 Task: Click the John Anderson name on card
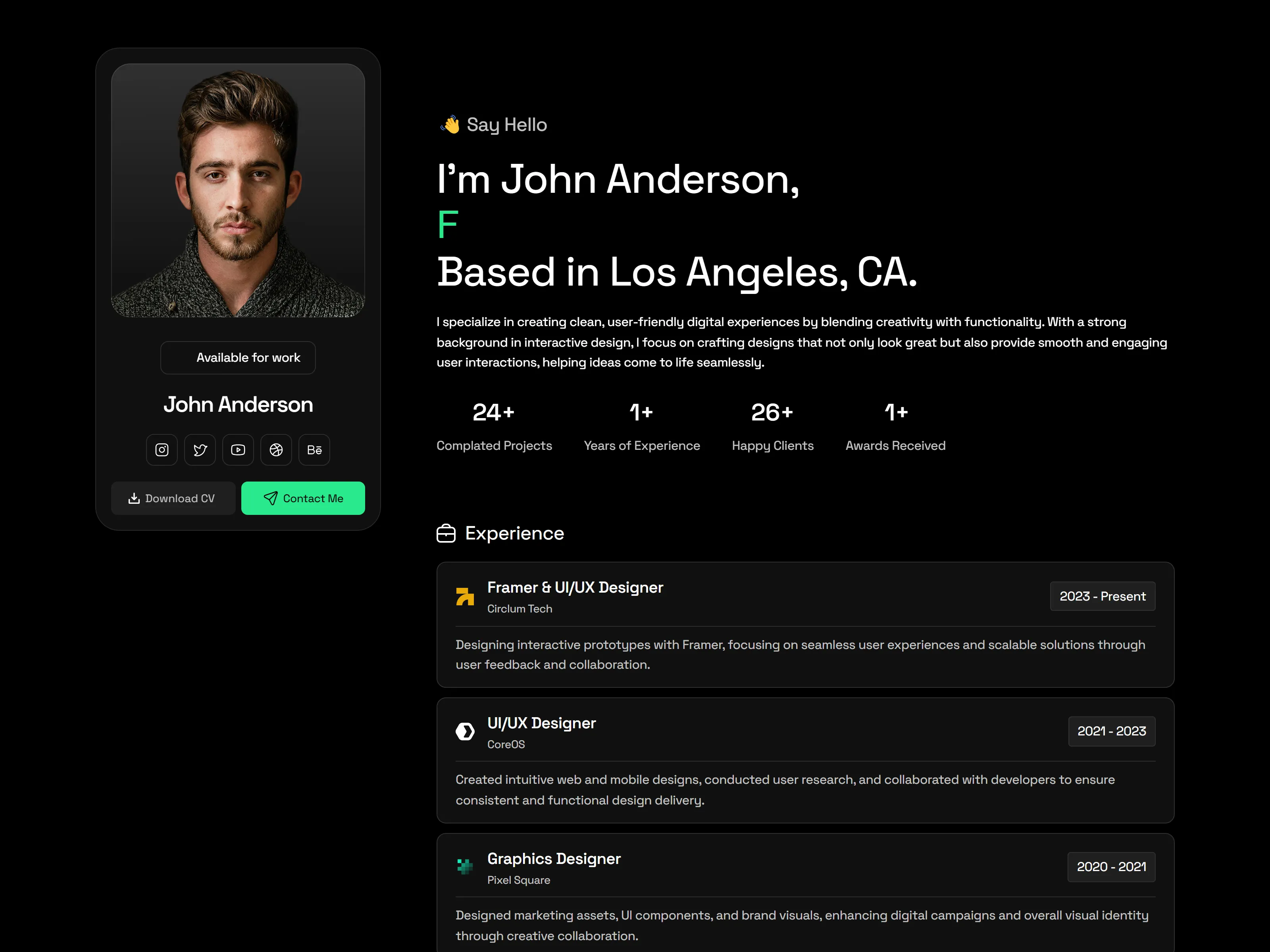tap(238, 405)
